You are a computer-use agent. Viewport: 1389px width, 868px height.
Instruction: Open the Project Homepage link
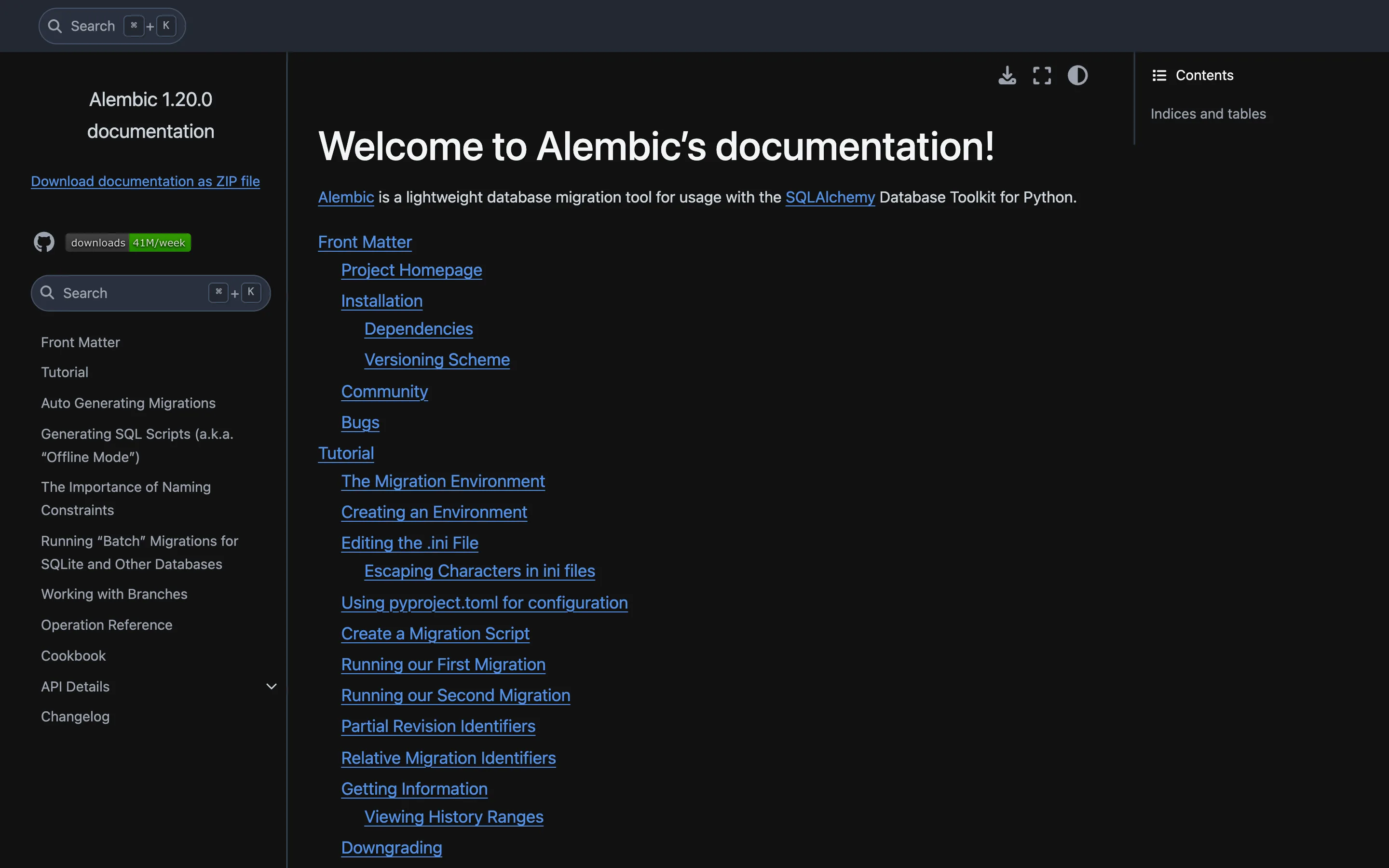coord(411,270)
